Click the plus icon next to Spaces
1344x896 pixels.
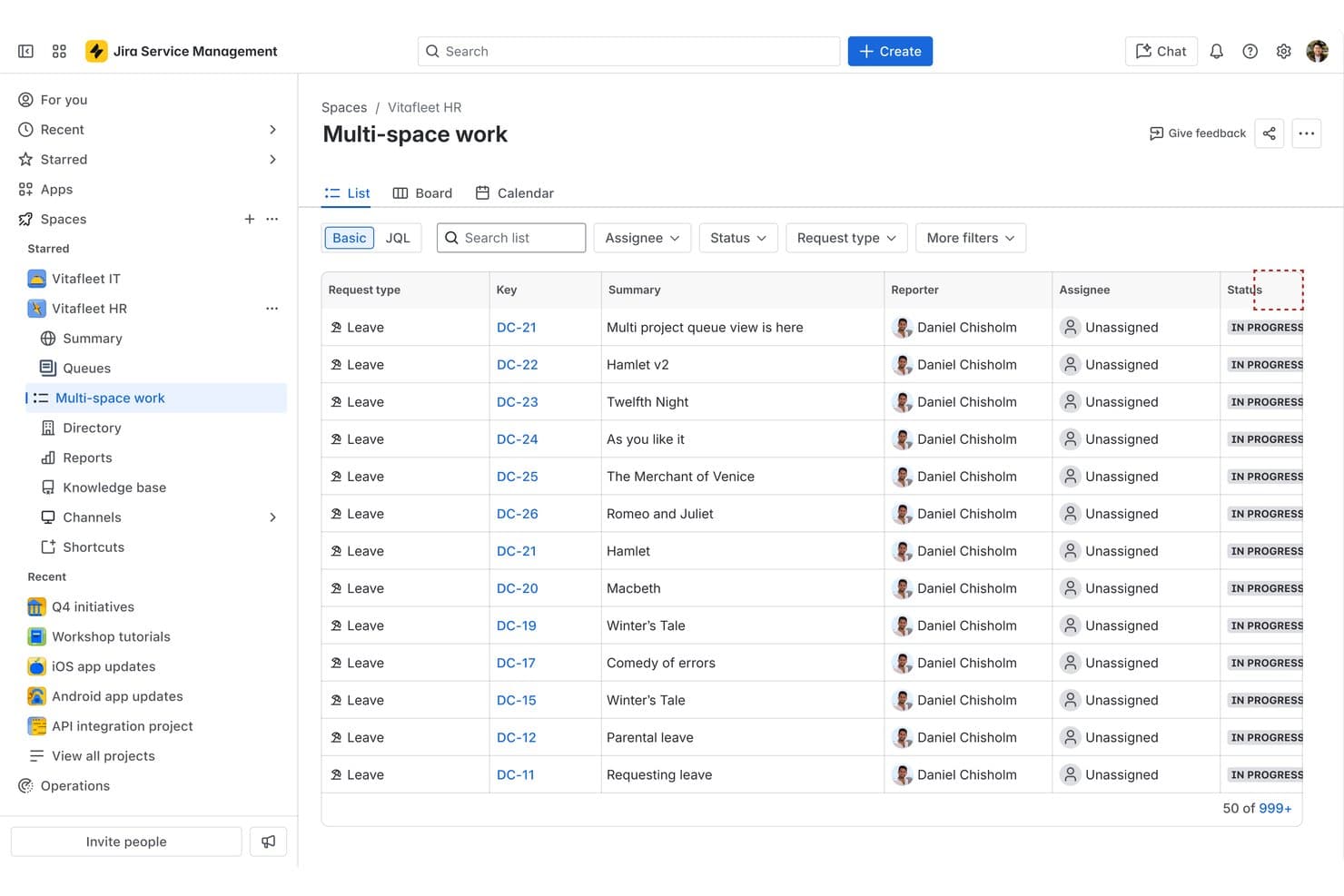(250, 219)
